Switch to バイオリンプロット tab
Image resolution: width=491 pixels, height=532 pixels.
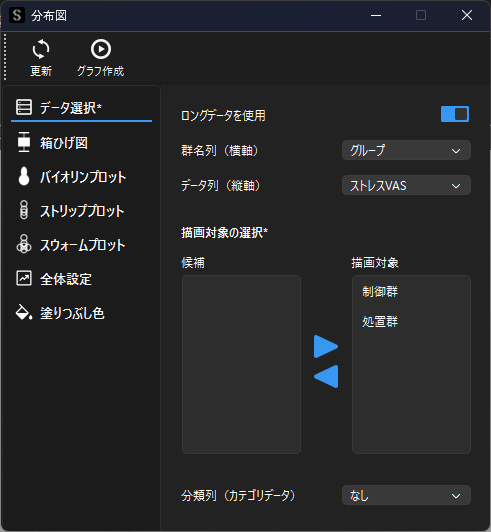pos(81,177)
